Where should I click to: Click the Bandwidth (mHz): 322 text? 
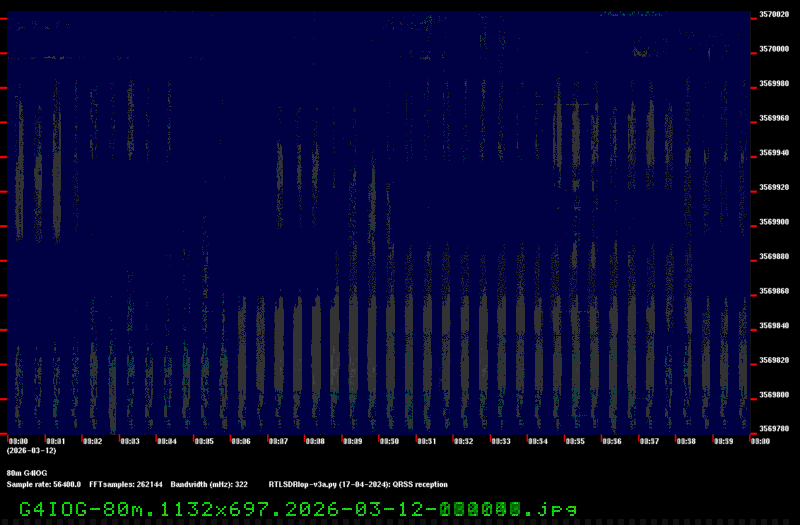click(x=209, y=484)
